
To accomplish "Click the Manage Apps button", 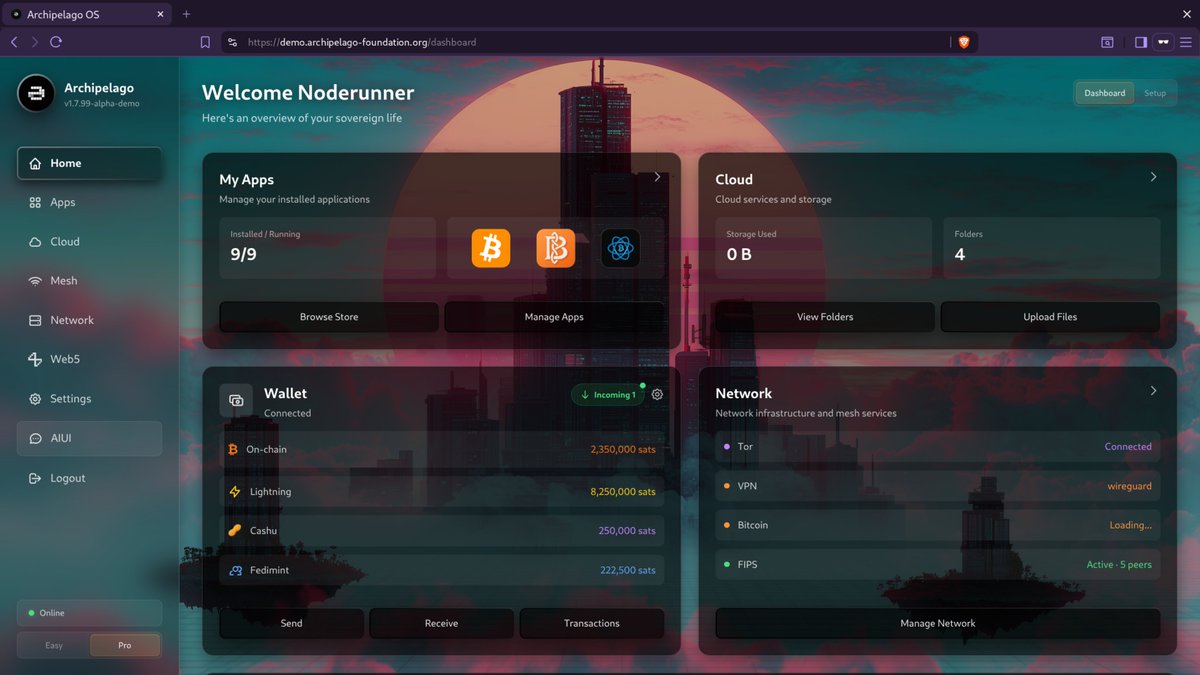I will (554, 317).
